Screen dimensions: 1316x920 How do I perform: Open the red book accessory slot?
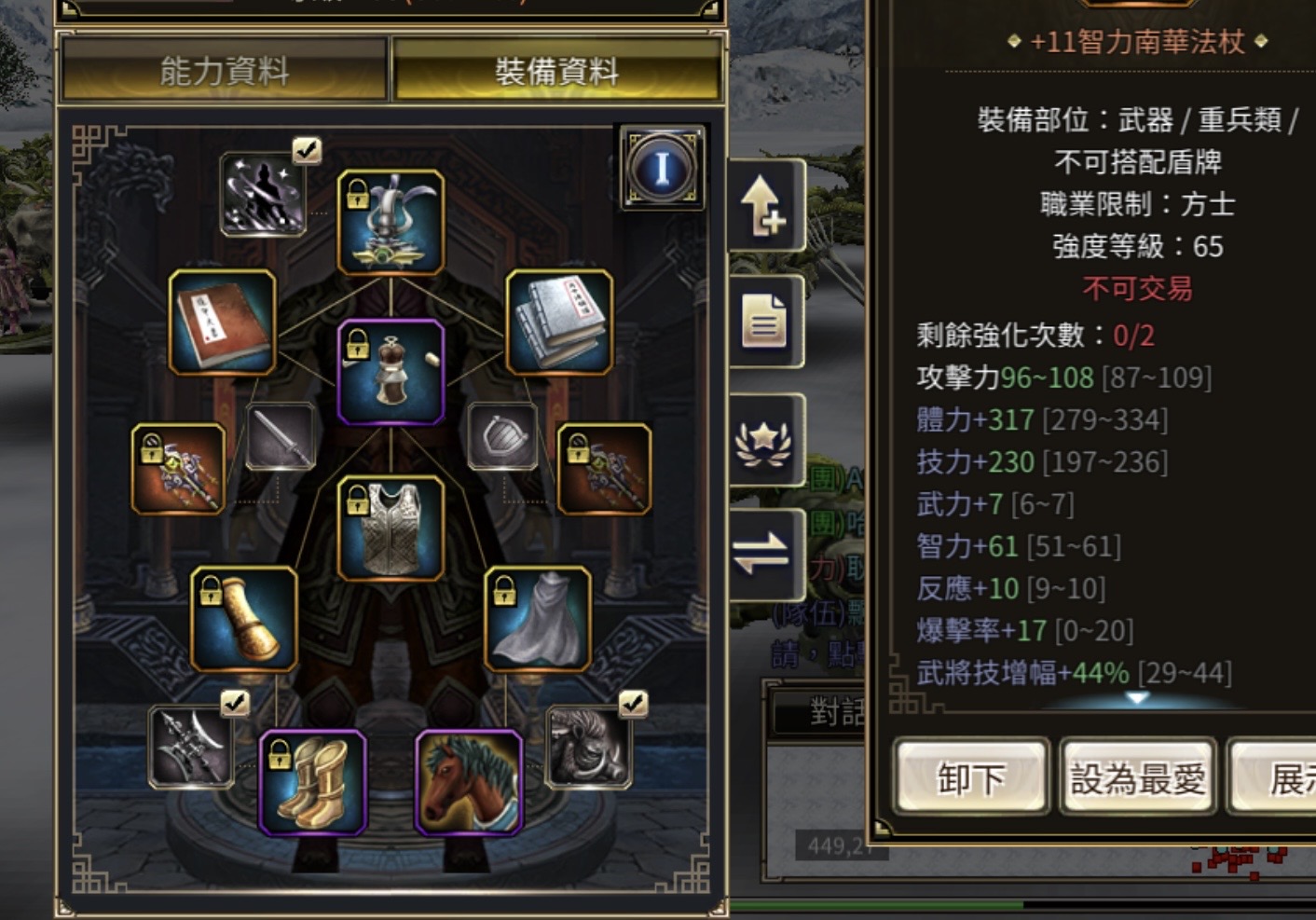223,323
